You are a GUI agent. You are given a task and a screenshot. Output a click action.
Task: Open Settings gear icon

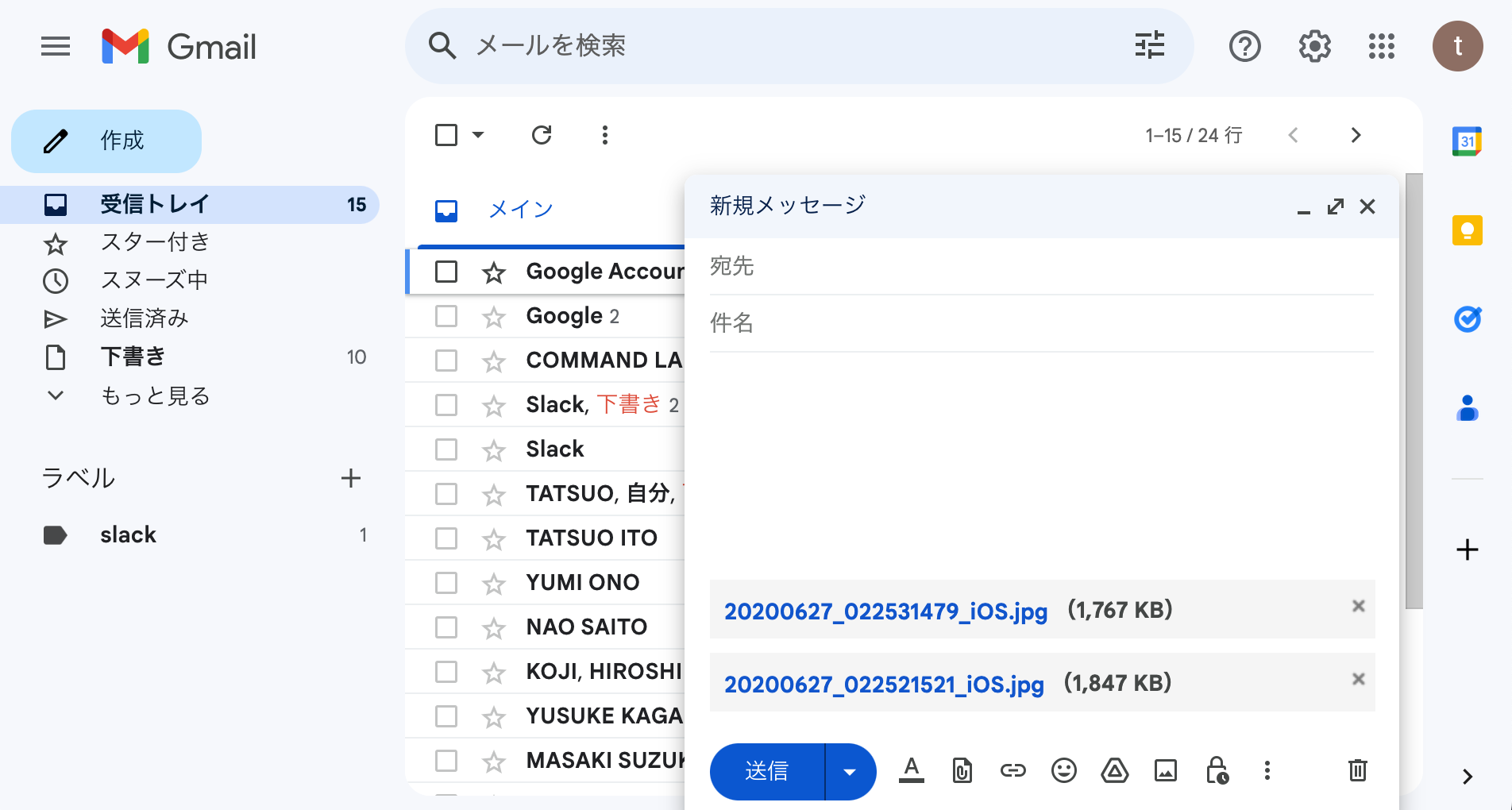(1314, 46)
